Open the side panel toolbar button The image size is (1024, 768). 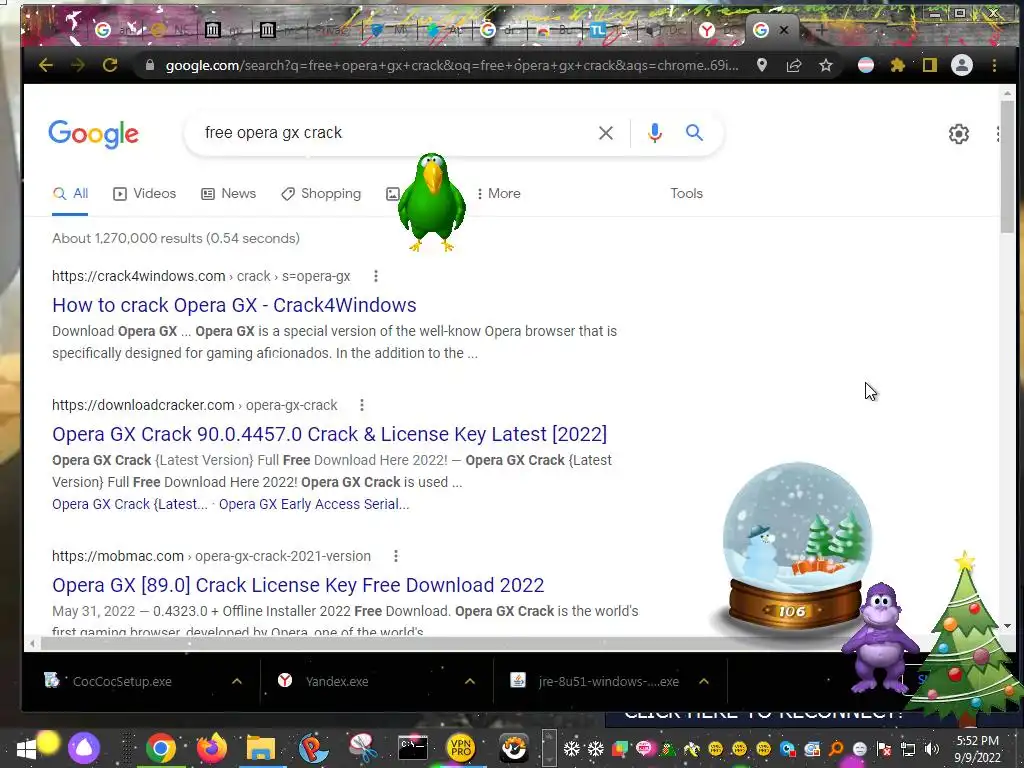pos(929,65)
